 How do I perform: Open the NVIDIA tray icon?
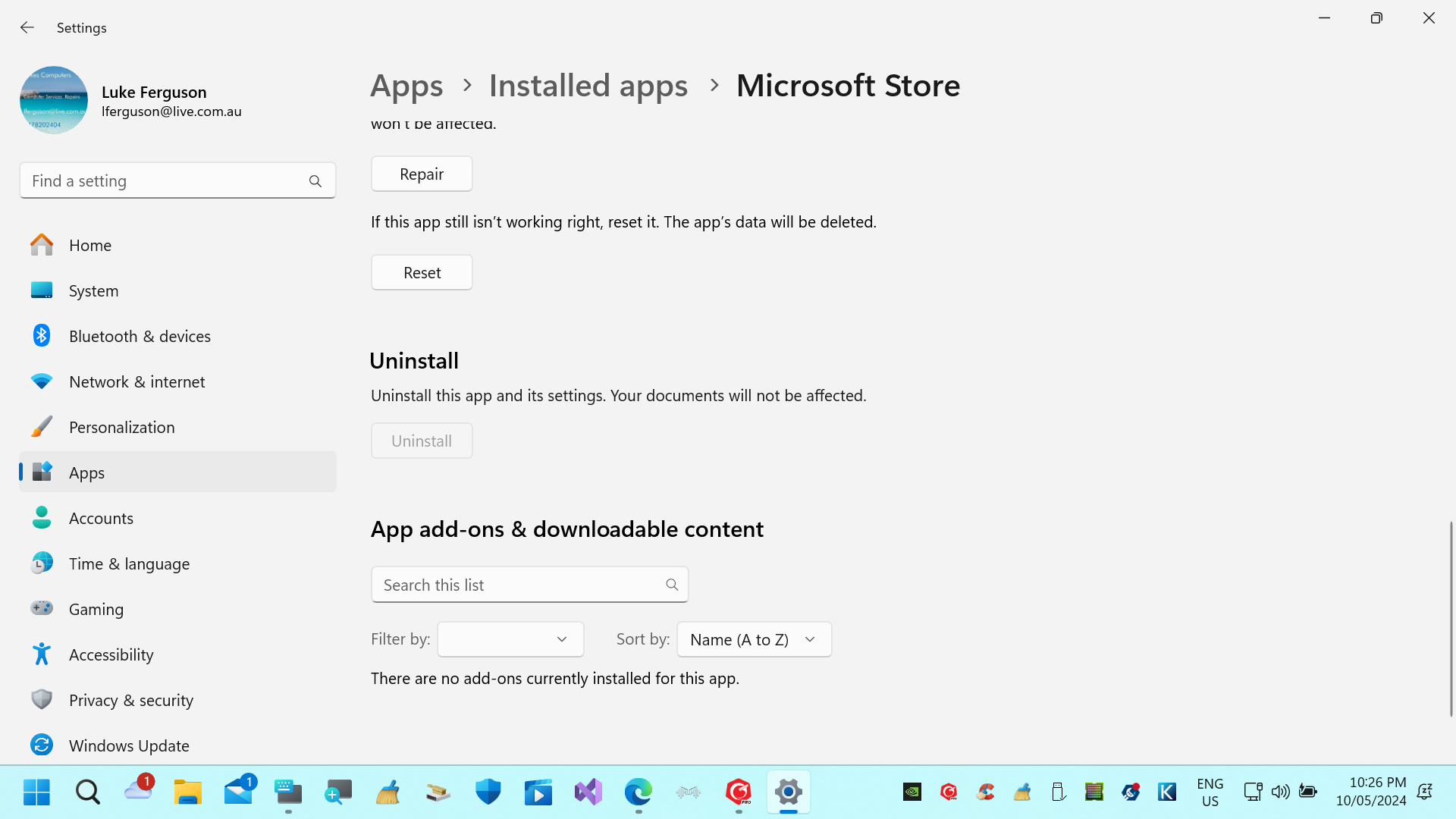coord(912,792)
